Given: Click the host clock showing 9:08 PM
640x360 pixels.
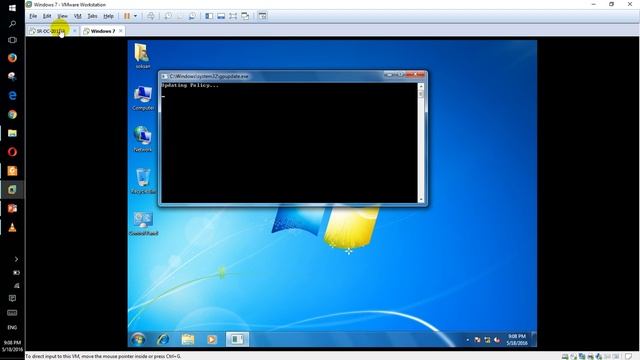Looking at the screenshot, I should click(12, 346).
